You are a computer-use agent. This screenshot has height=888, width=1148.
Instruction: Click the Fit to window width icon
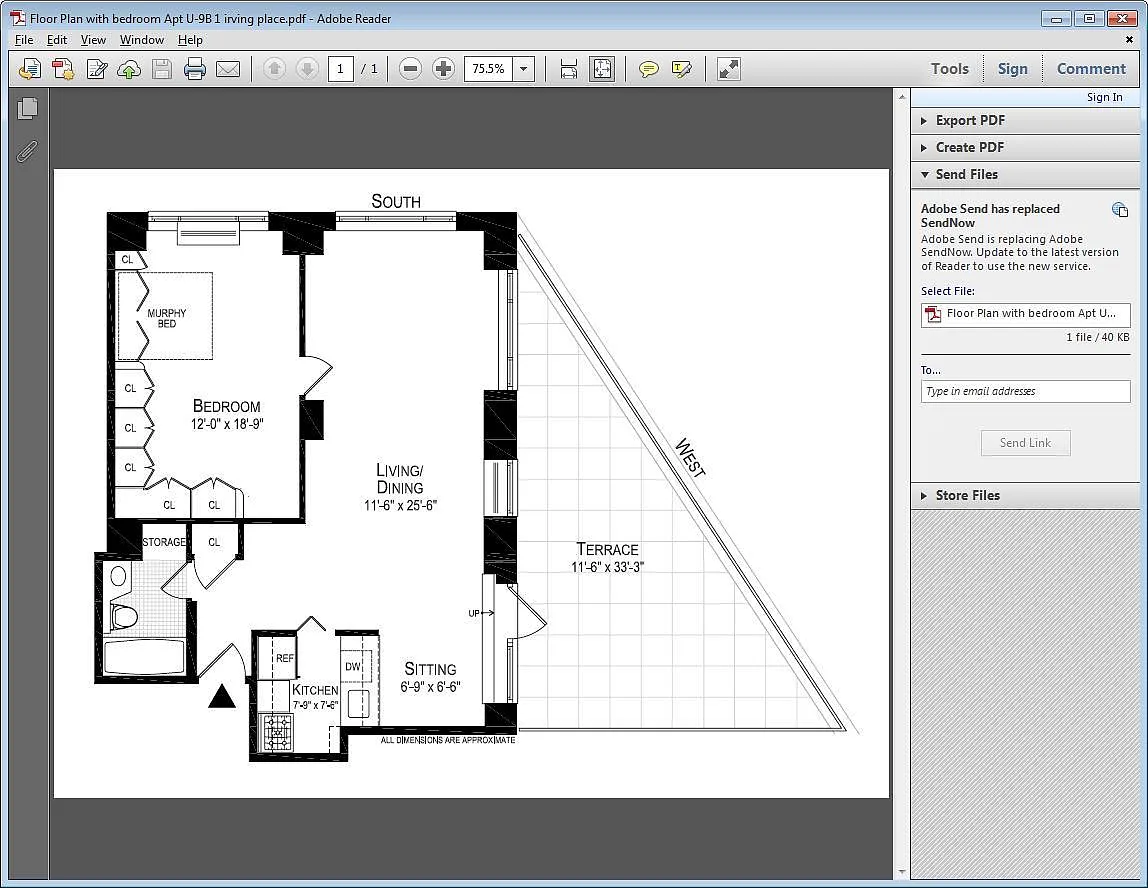click(x=569, y=69)
